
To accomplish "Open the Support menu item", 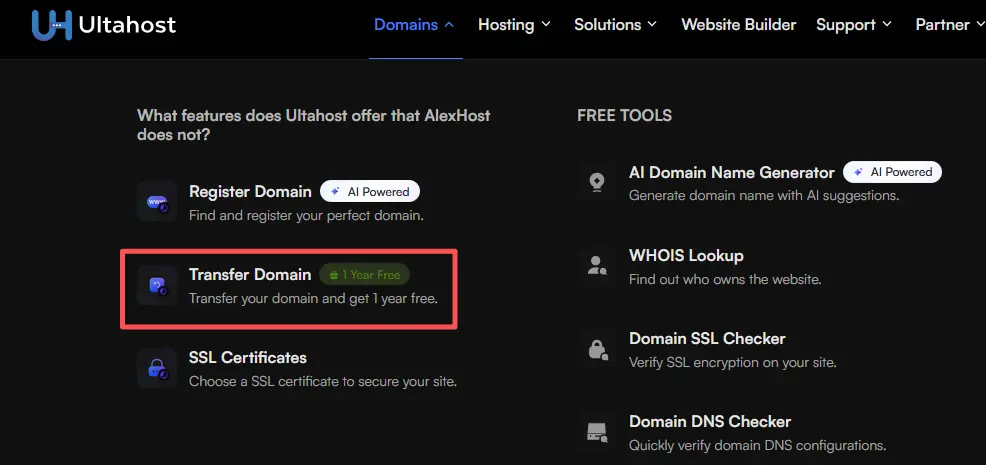I will pos(846,25).
